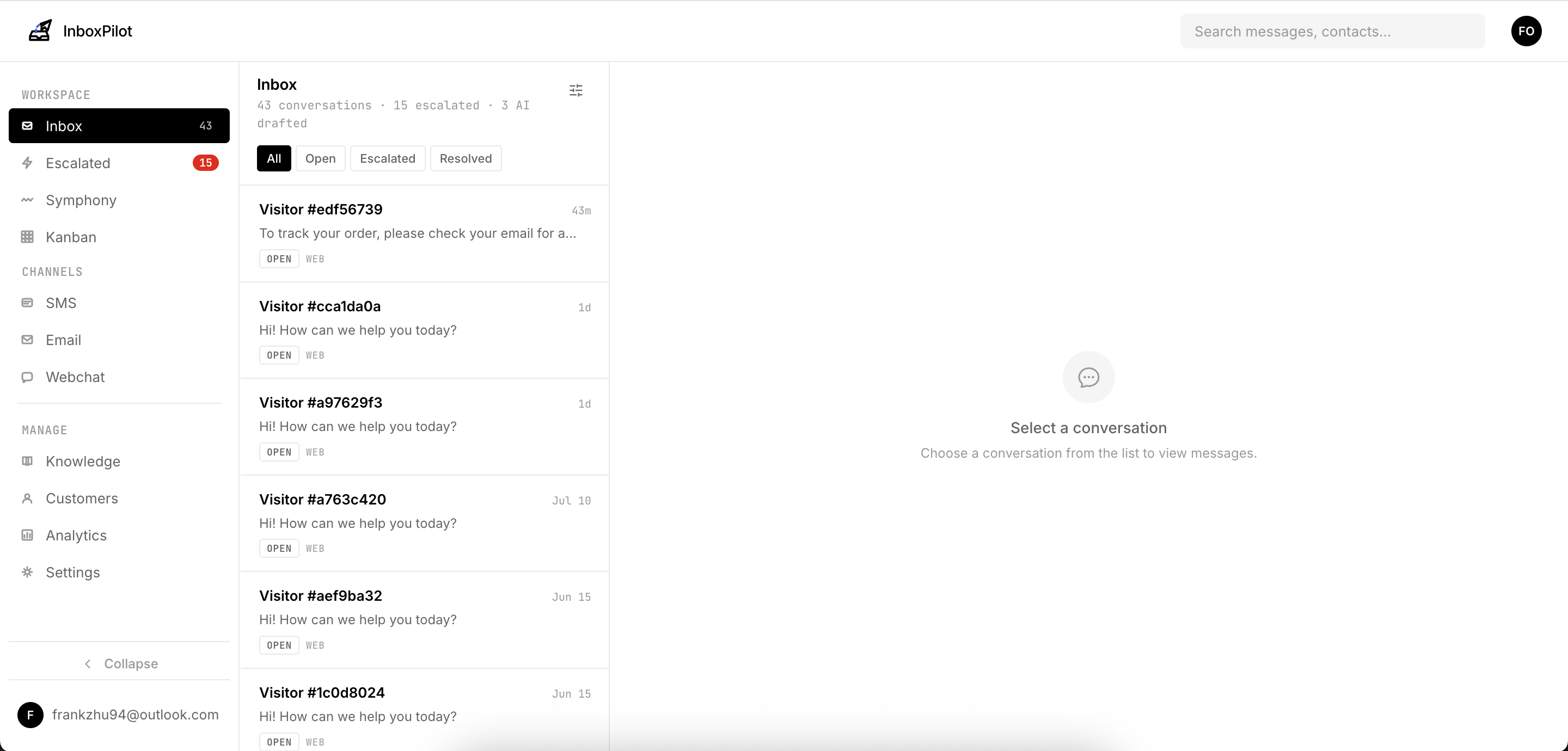Click the InboxPilot brand name

coord(97,31)
